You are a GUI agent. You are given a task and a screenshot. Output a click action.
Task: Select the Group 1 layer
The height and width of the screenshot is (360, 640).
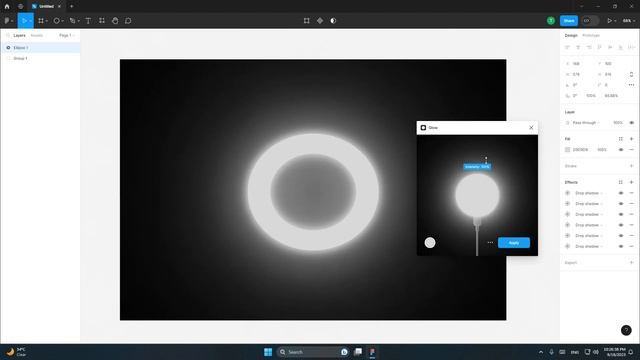[40, 59]
